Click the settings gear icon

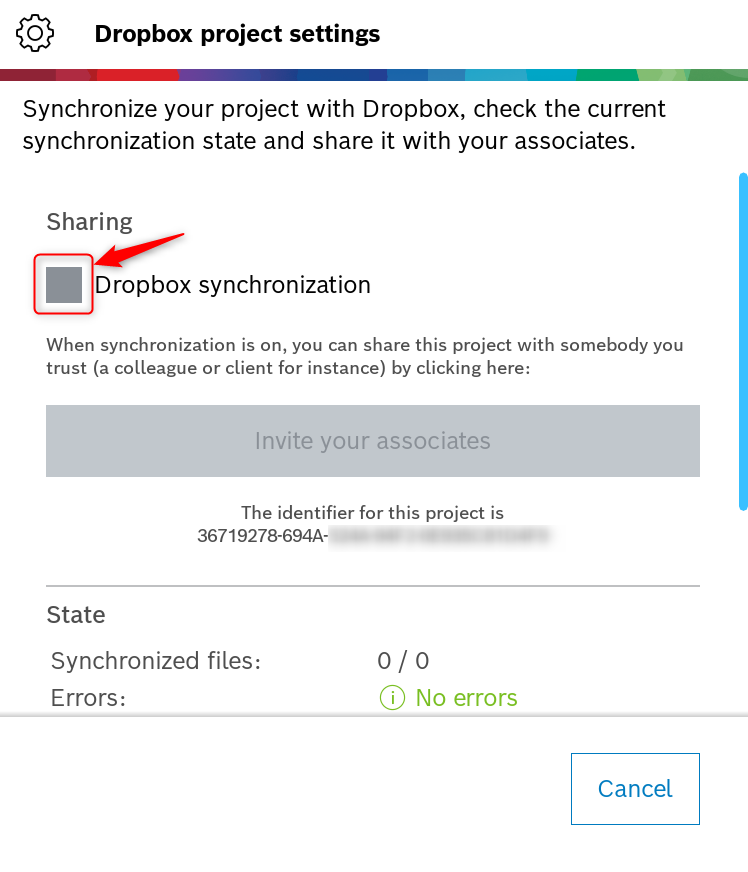[35, 34]
